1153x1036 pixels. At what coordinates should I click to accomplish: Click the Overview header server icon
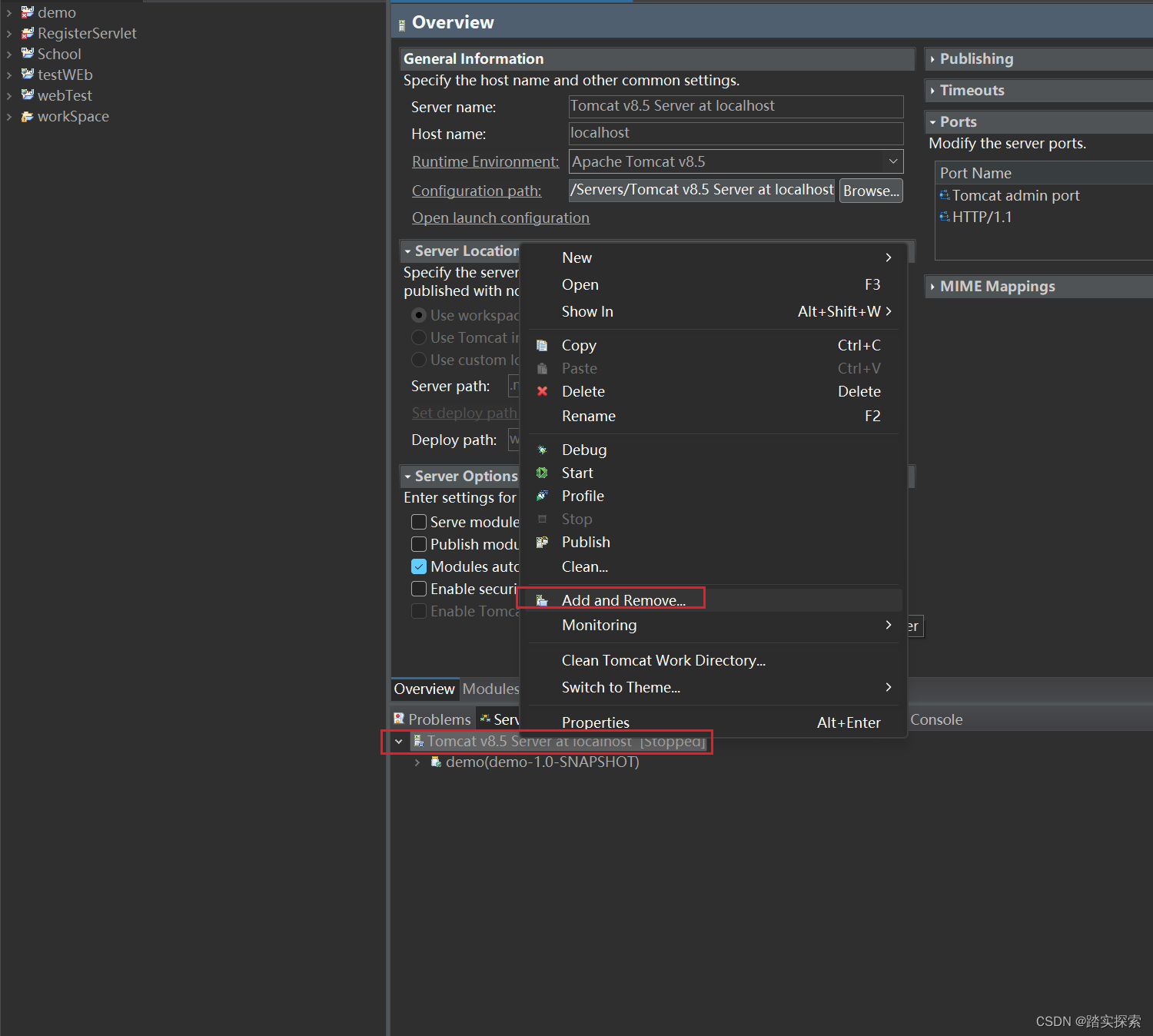pyautogui.click(x=402, y=25)
